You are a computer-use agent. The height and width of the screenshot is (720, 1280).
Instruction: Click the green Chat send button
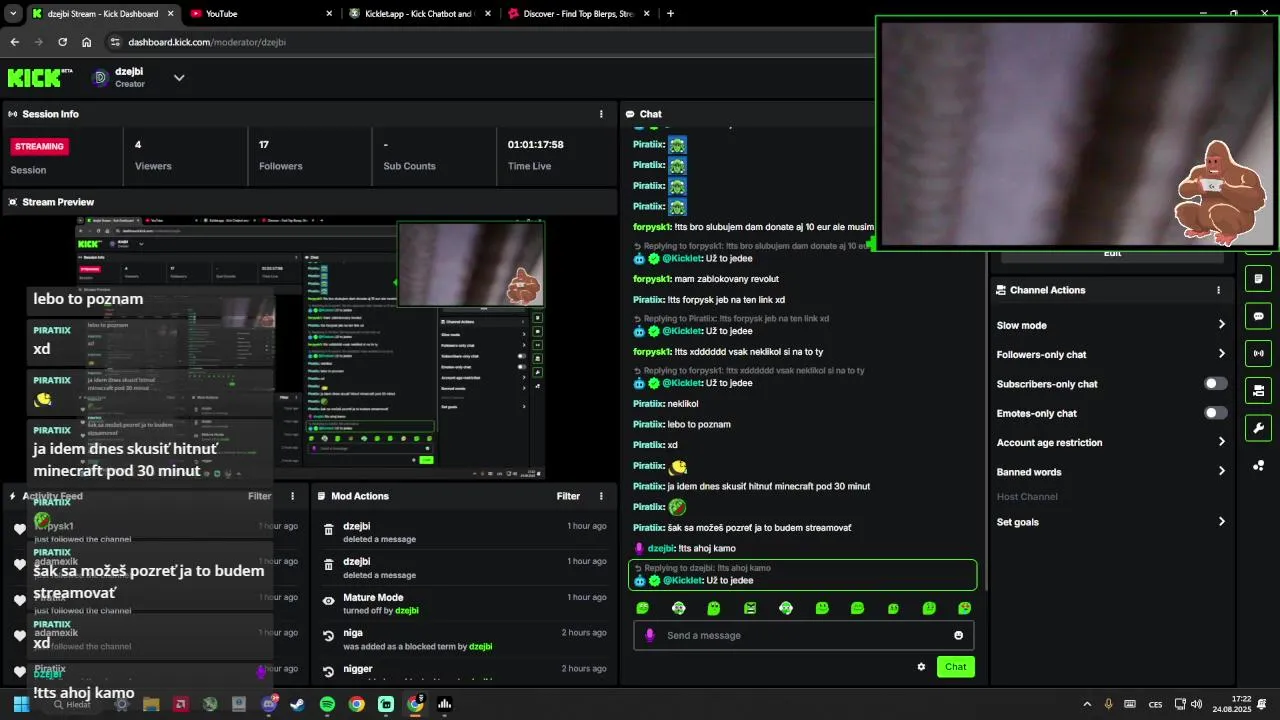[955, 667]
